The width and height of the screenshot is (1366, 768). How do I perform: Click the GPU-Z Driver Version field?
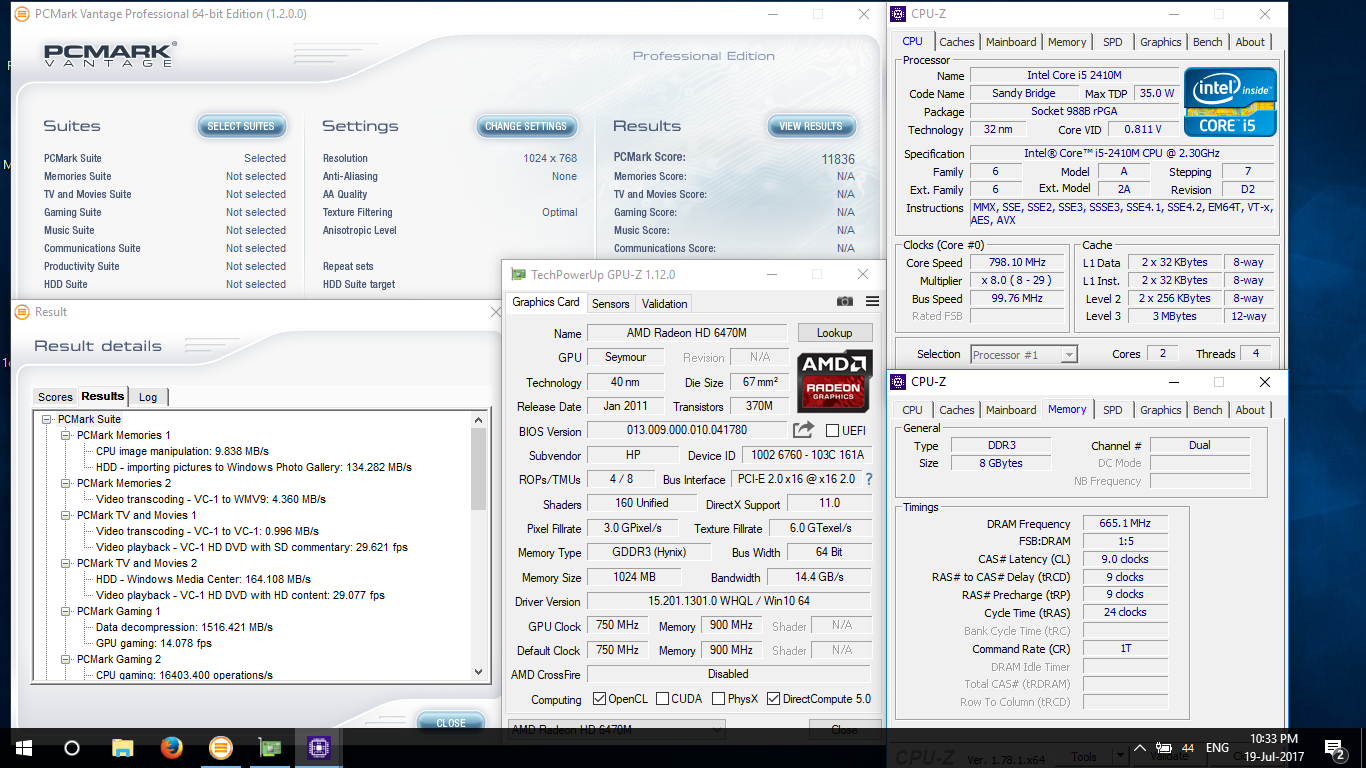[x=729, y=602]
